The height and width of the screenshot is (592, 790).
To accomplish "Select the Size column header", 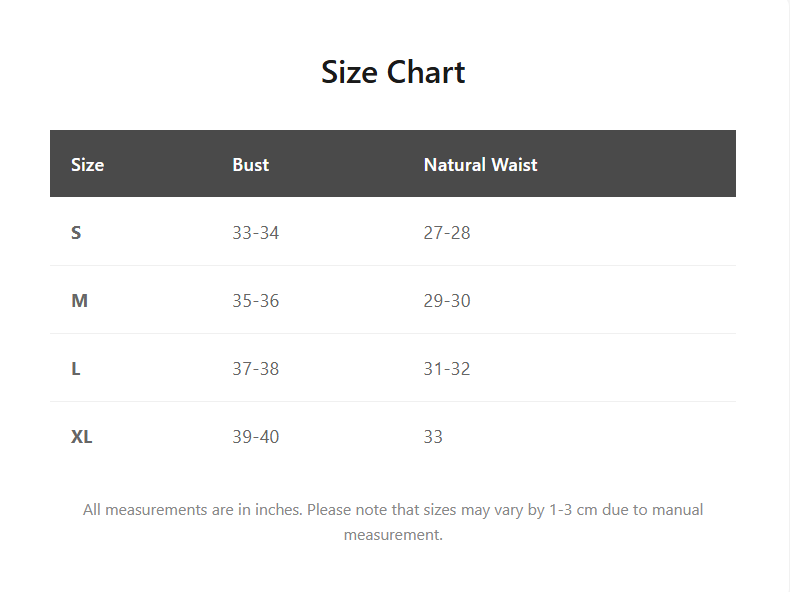I will tap(87, 165).
